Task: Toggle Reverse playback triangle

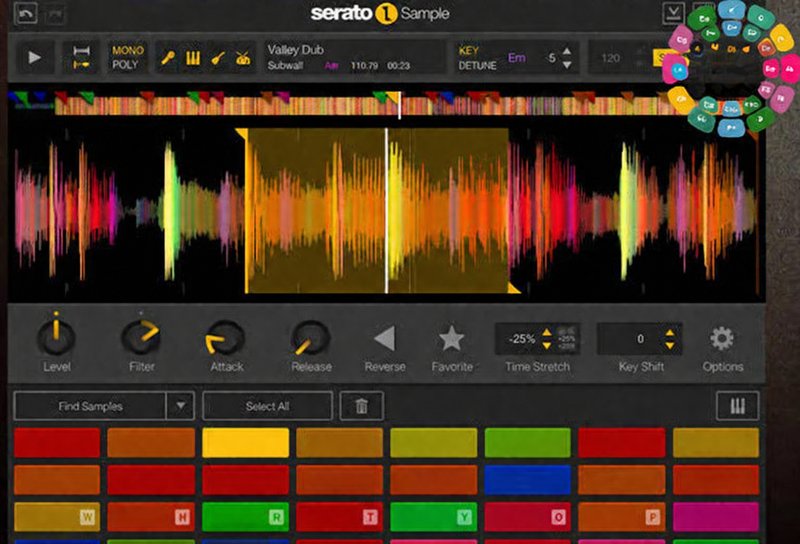Action: tap(384, 338)
